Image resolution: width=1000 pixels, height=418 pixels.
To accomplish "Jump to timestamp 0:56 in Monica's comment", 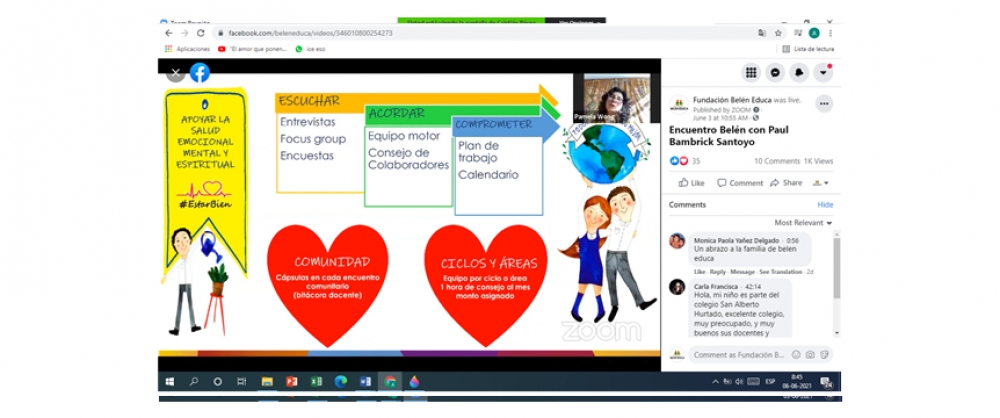I will (x=793, y=241).
